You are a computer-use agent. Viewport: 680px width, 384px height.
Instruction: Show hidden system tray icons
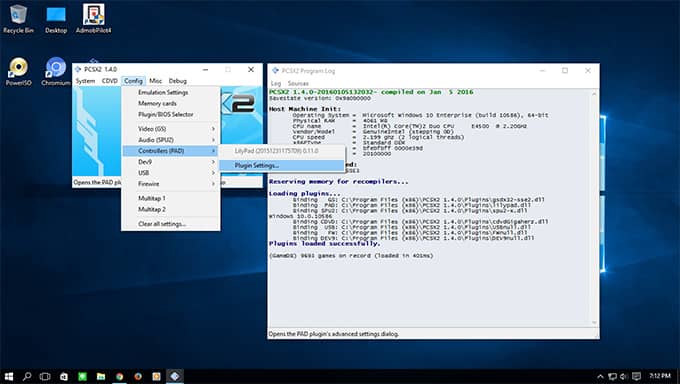pyautogui.click(x=600, y=376)
